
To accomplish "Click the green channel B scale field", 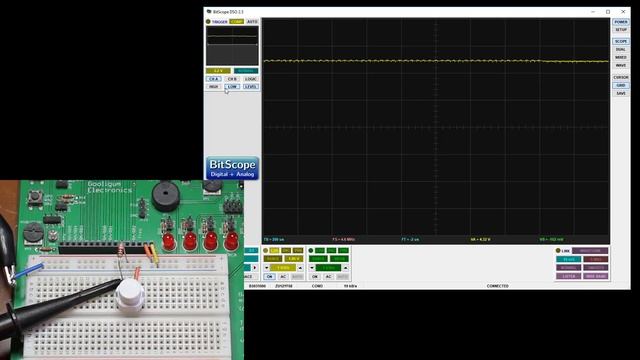I will (329, 268).
